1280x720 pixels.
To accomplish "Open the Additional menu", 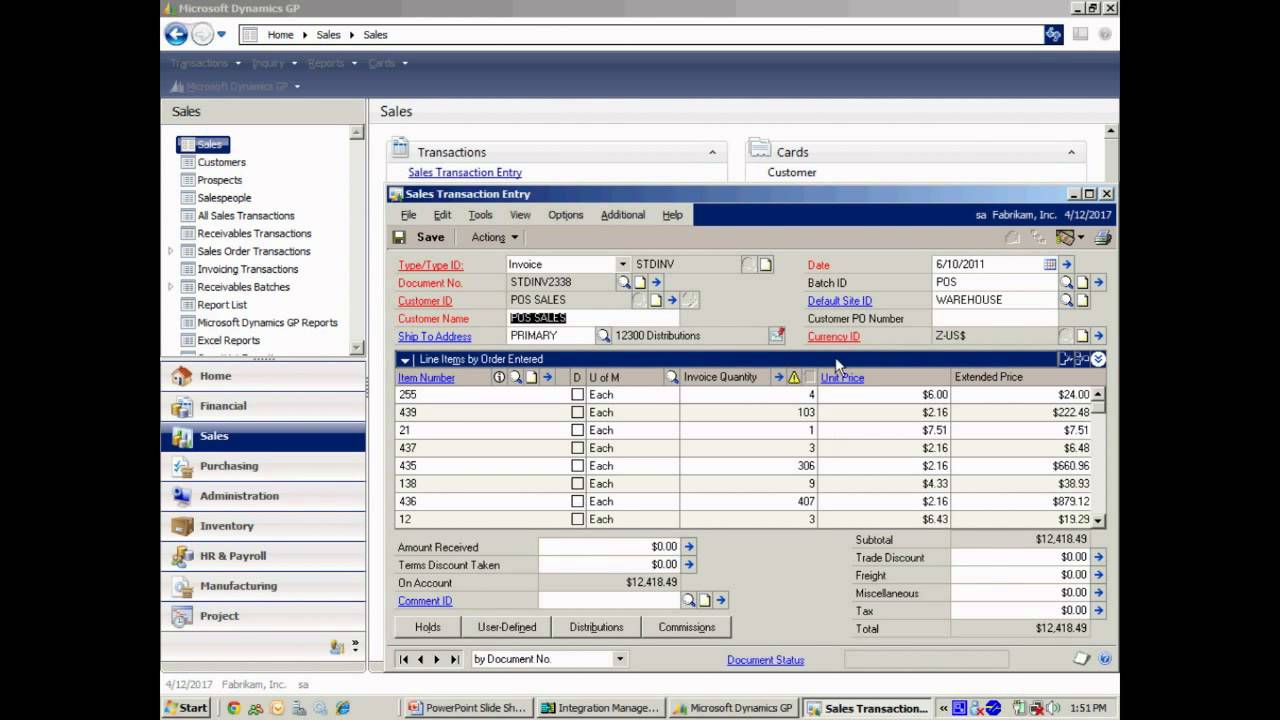I will [623, 215].
